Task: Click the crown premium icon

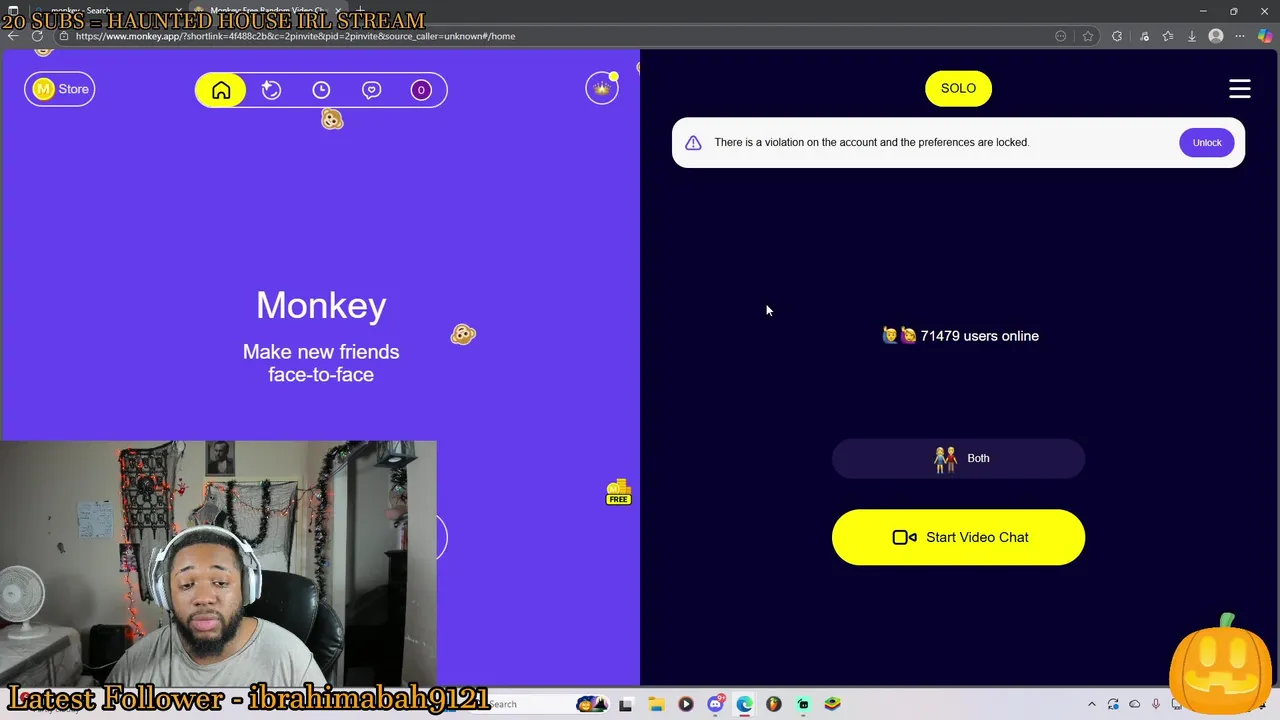Action: tap(602, 89)
